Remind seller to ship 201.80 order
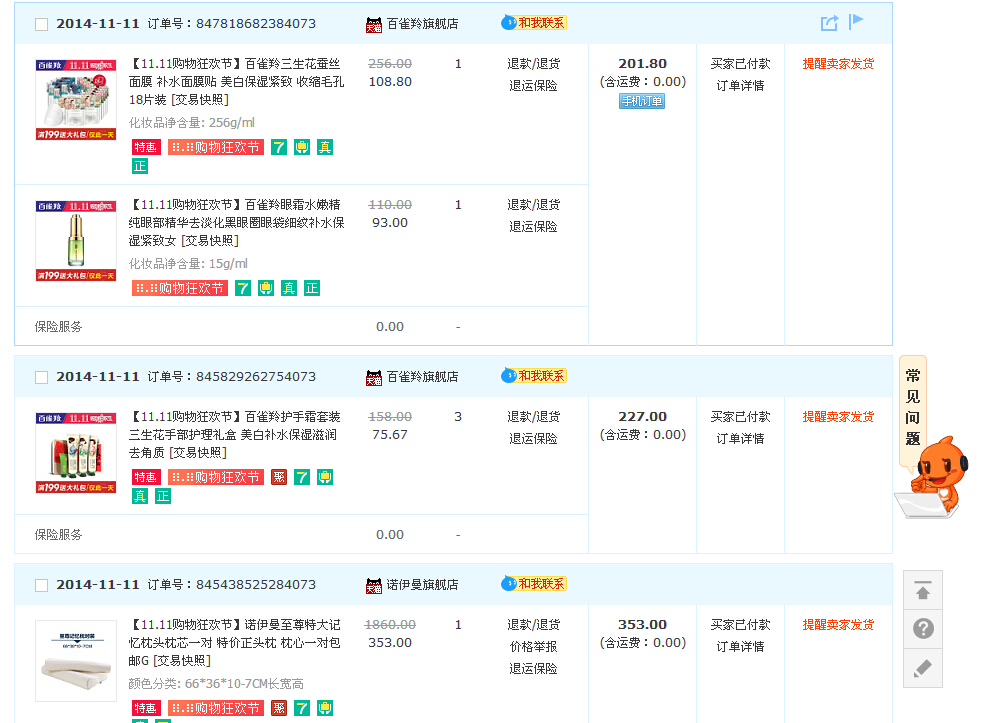 pyautogui.click(x=838, y=64)
